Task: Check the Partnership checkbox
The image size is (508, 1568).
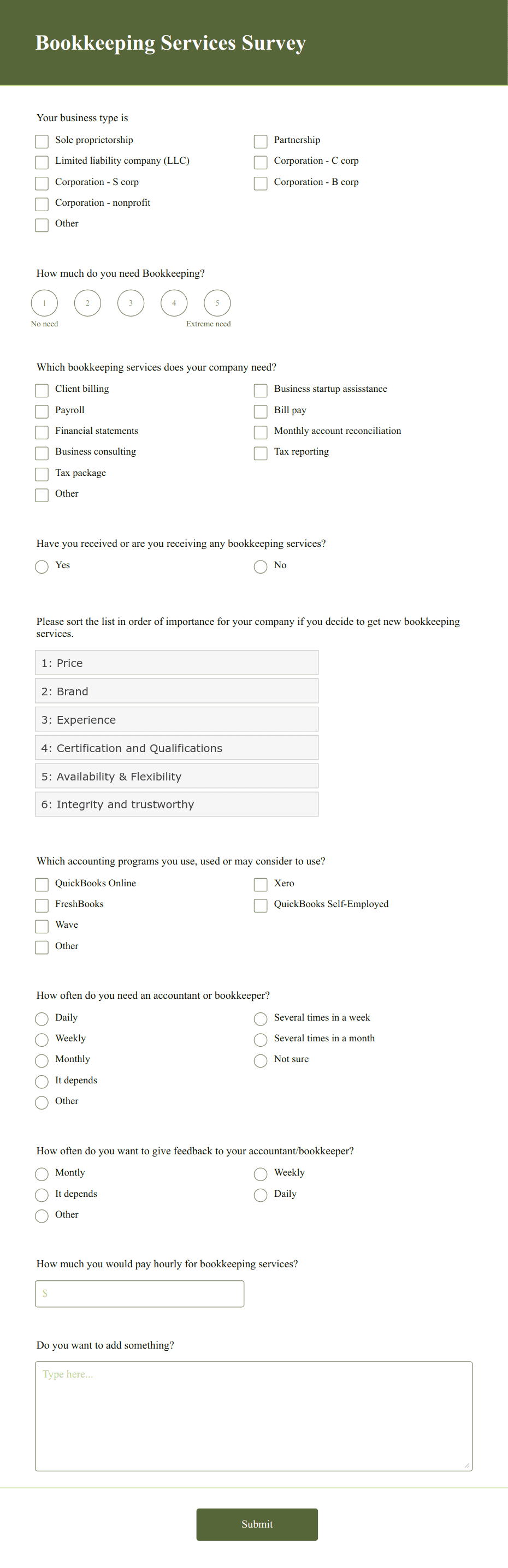Action: tap(260, 141)
